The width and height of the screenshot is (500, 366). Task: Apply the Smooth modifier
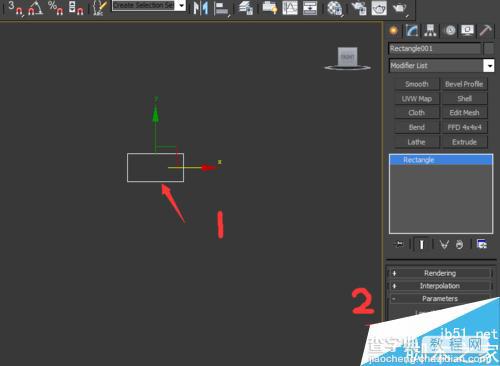(417, 84)
